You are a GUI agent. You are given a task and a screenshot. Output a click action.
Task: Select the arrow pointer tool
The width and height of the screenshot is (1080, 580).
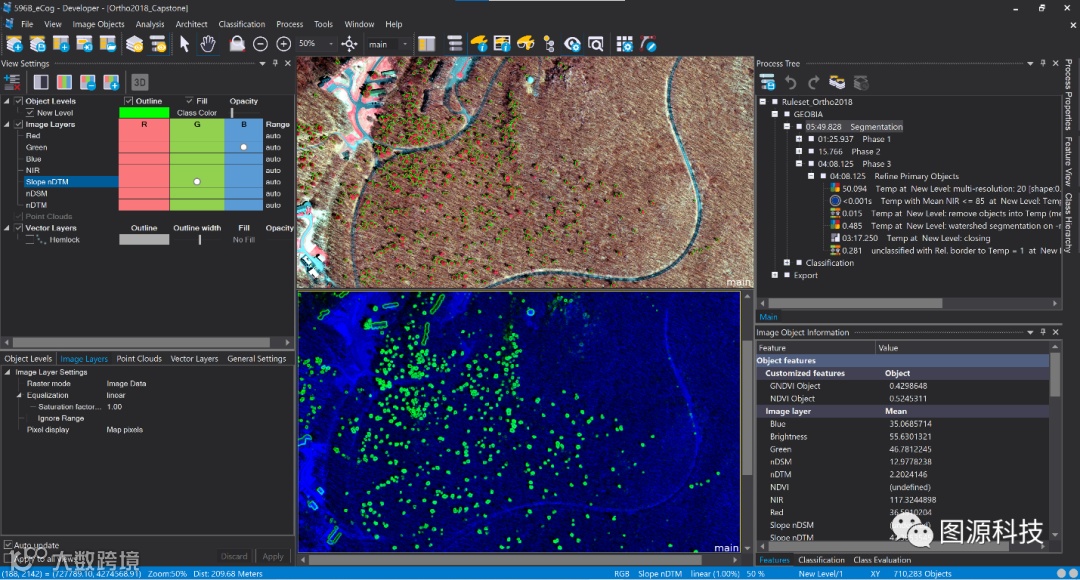[184, 44]
